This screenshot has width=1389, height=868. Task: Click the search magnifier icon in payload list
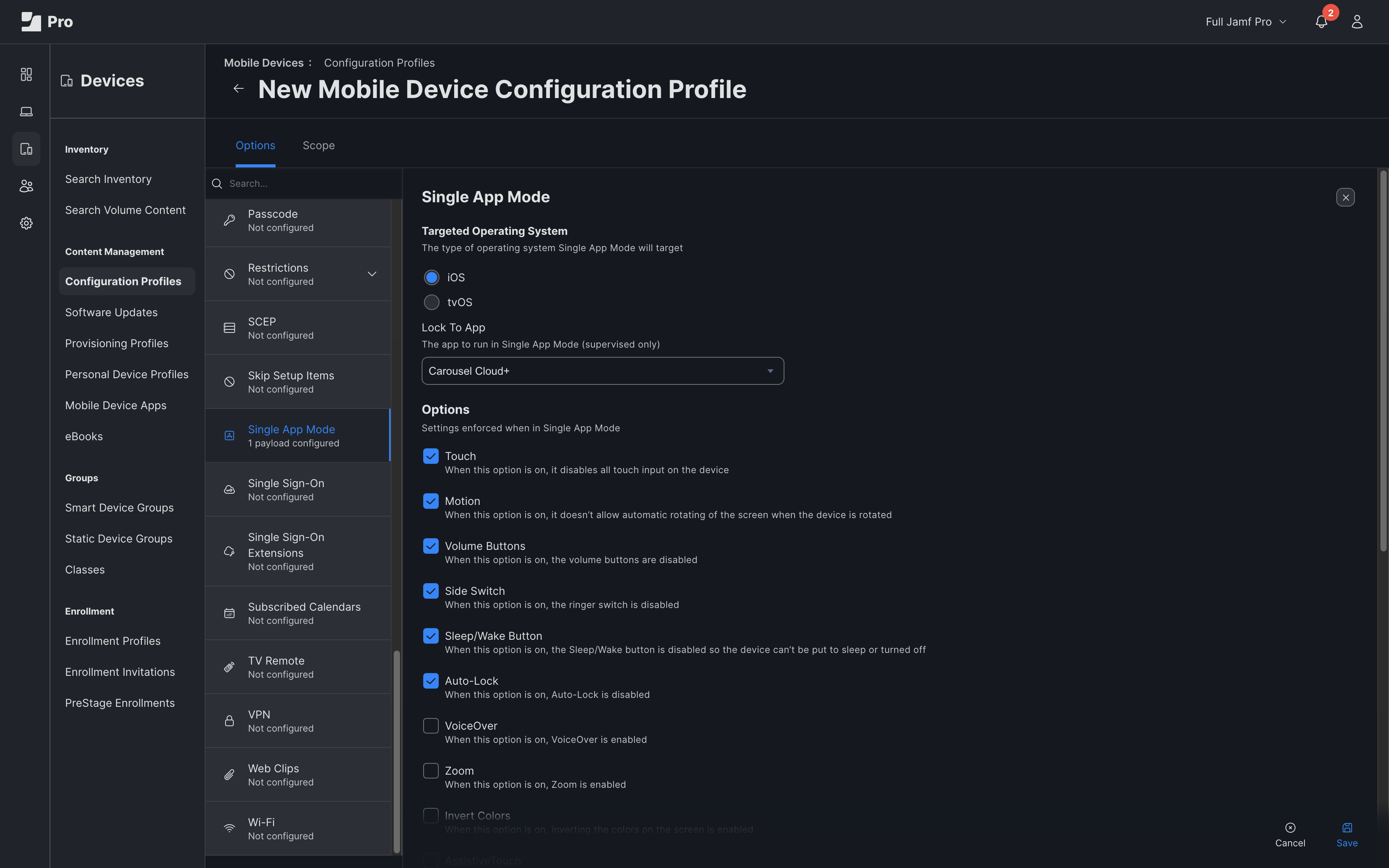pyautogui.click(x=217, y=184)
